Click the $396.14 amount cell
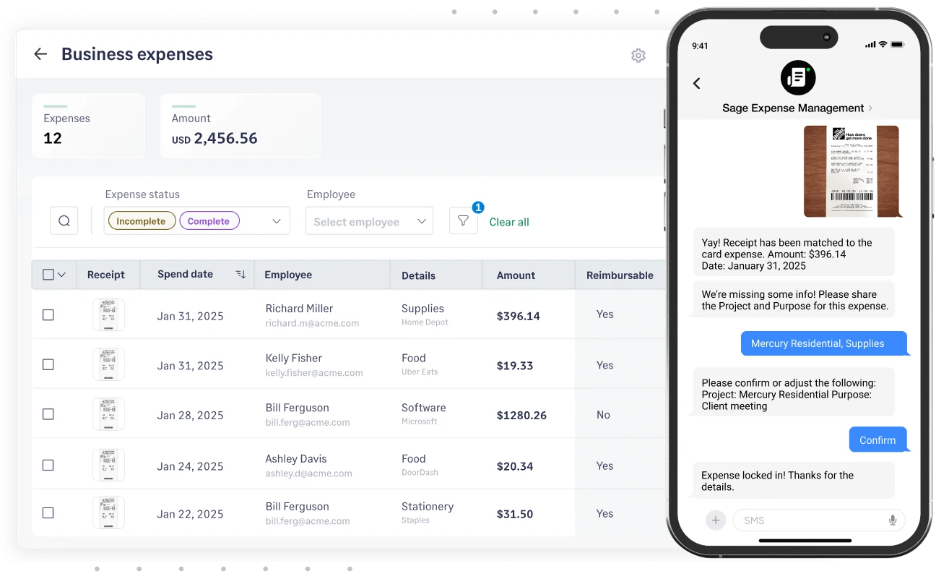 [518, 316]
